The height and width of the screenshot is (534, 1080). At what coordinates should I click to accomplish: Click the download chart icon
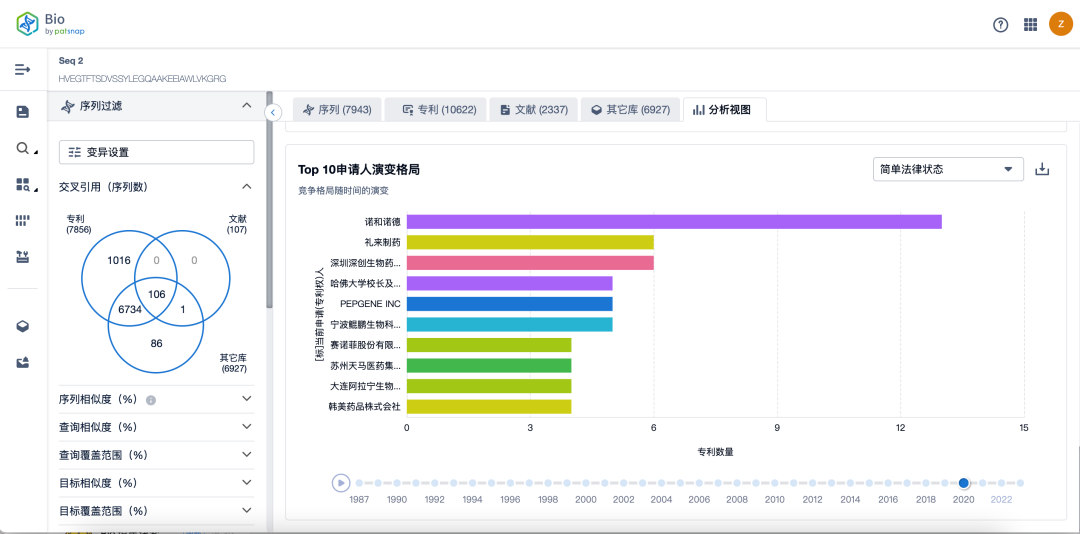tap(1042, 169)
